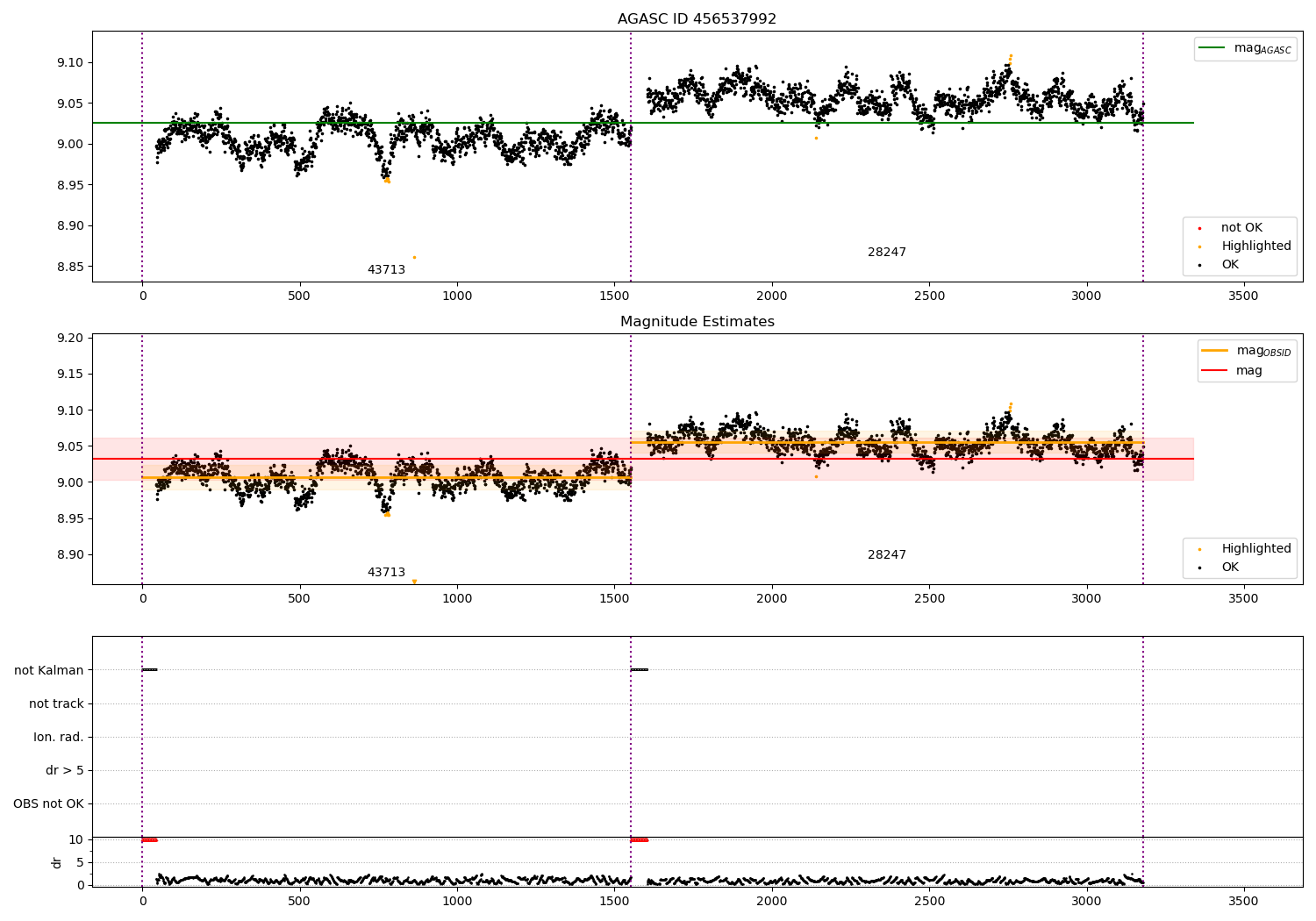Click the 43713 label in the top plot

pyautogui.click(x=386, y=270)
